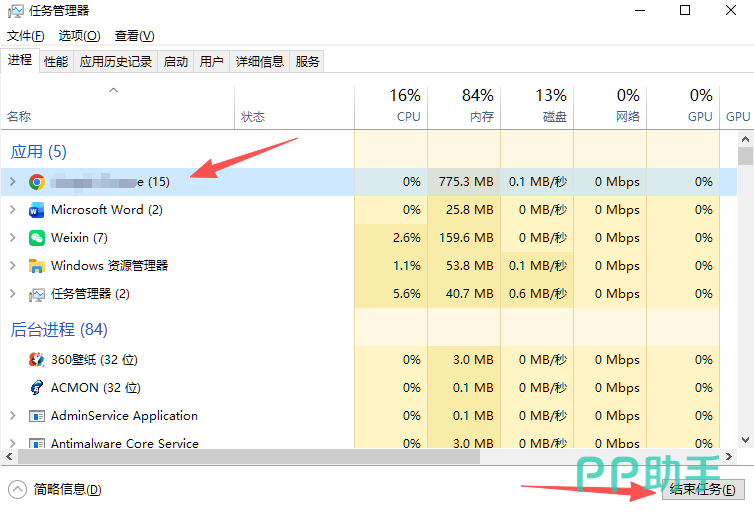Viewport: 754px width, 514px height.
Task: Click the vertical scrollbar down arrow
Action: [745, 440]
